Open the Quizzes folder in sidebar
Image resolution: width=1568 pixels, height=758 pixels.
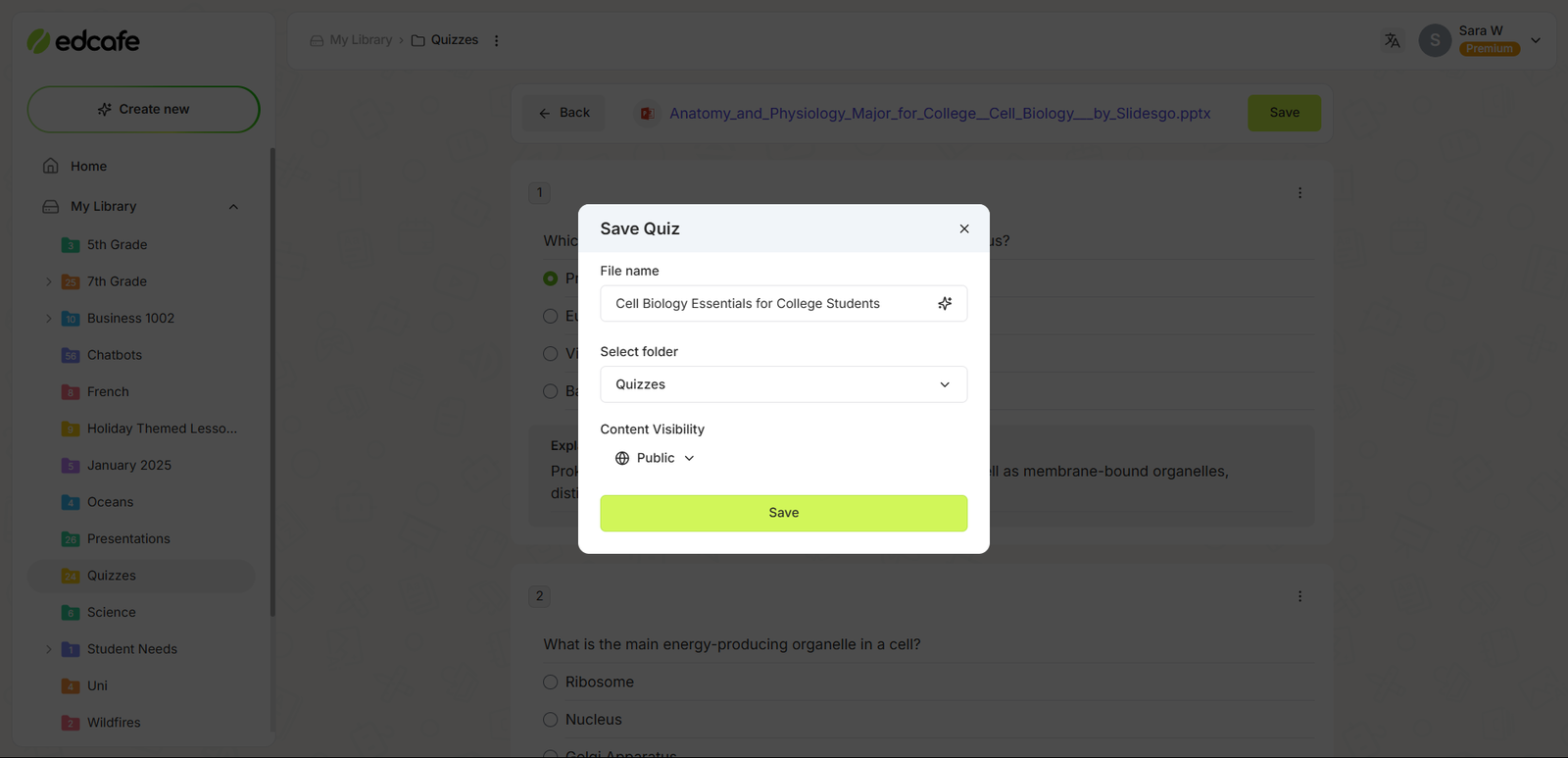point(142,576)
